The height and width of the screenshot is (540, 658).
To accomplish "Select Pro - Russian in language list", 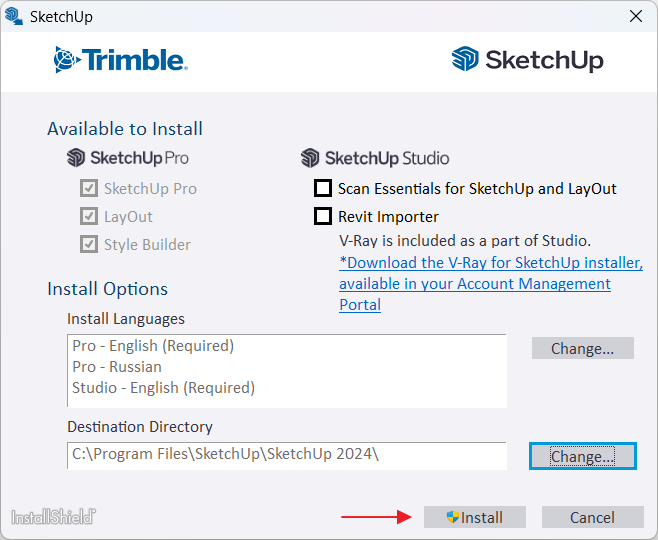I will (117, 367).
